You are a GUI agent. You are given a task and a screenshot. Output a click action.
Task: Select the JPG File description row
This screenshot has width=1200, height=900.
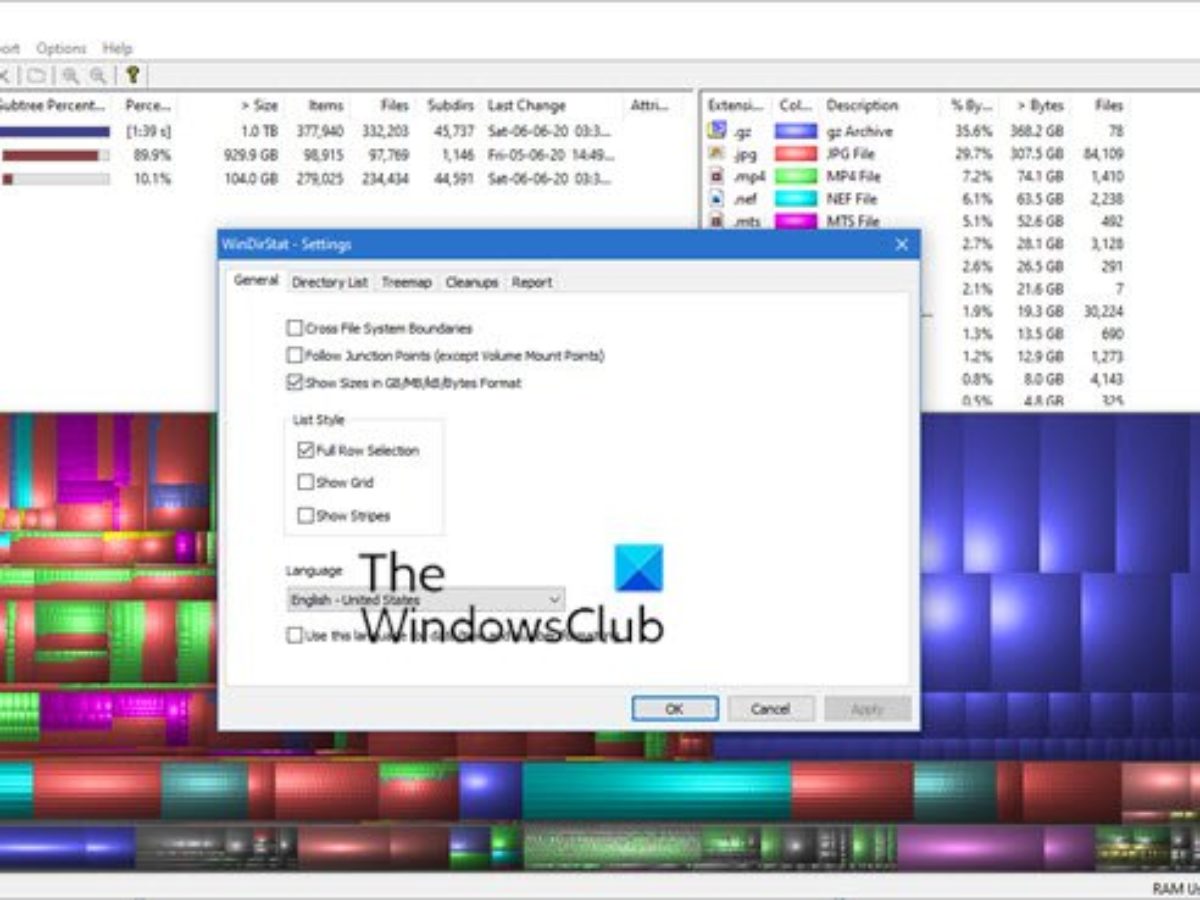(850, 154)
